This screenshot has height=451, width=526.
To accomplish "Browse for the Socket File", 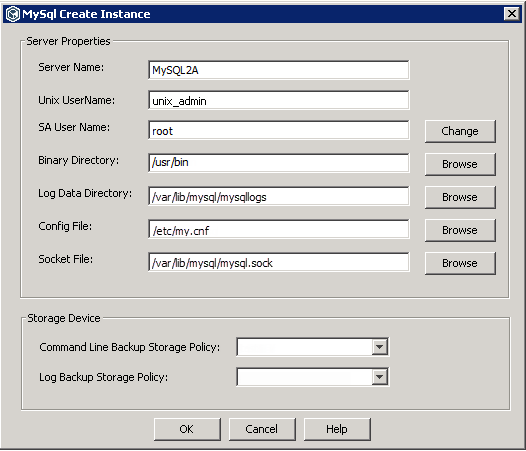I will click(460, 263).
